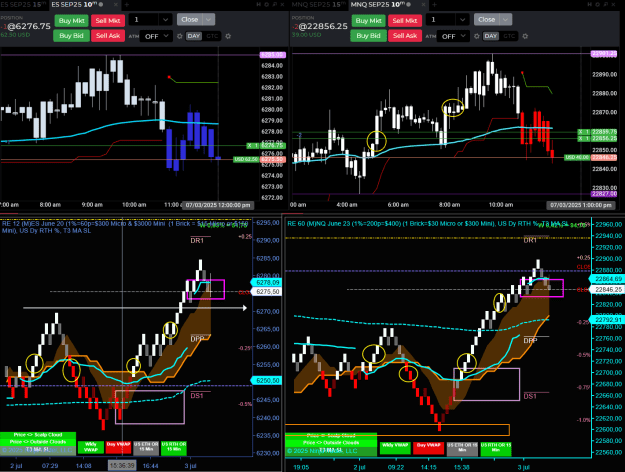Image resolution: width=625 pixels, height=472 pixels.
Task: Click Buy Mkt in MNQ panel
Action: [x=369, y=21]
